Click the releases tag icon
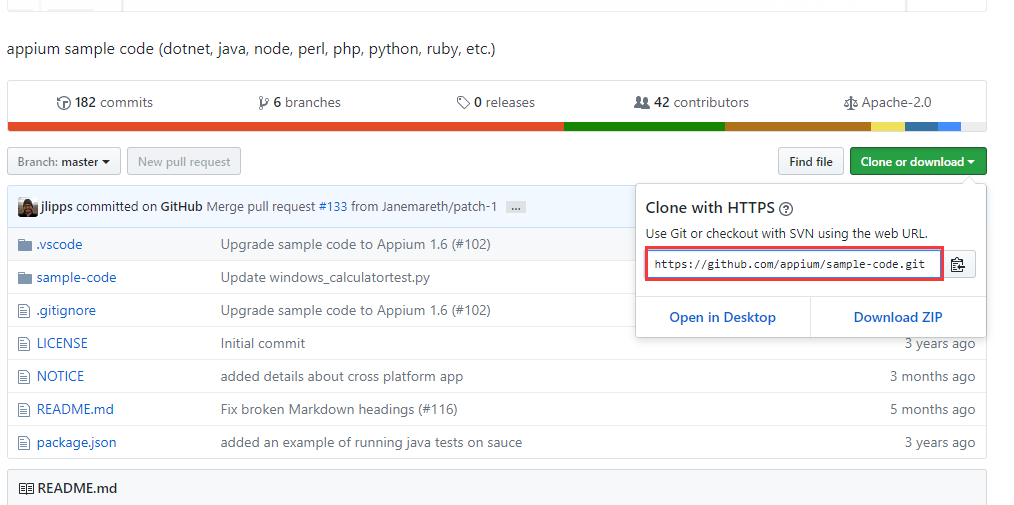The height and width of the screenshot is (505, 1014). tap(463, 103)
